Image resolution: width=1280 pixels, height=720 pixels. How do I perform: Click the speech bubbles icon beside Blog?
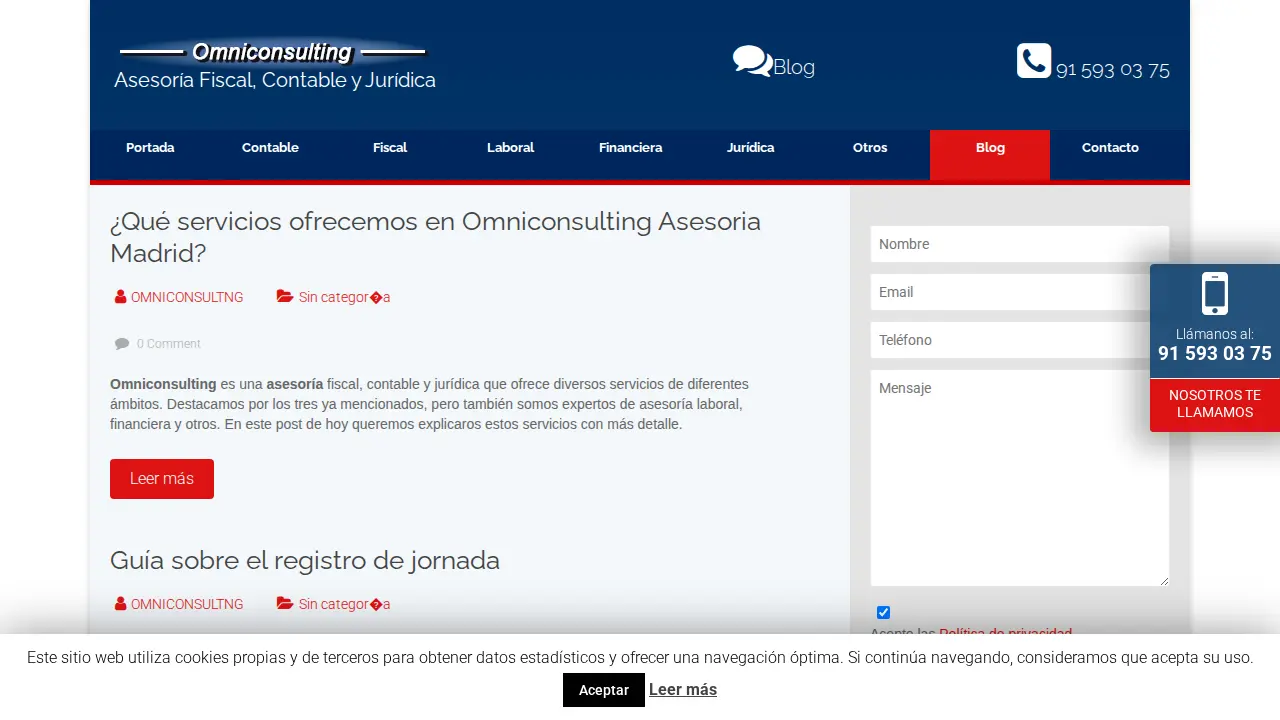click(x=752, y=61)
